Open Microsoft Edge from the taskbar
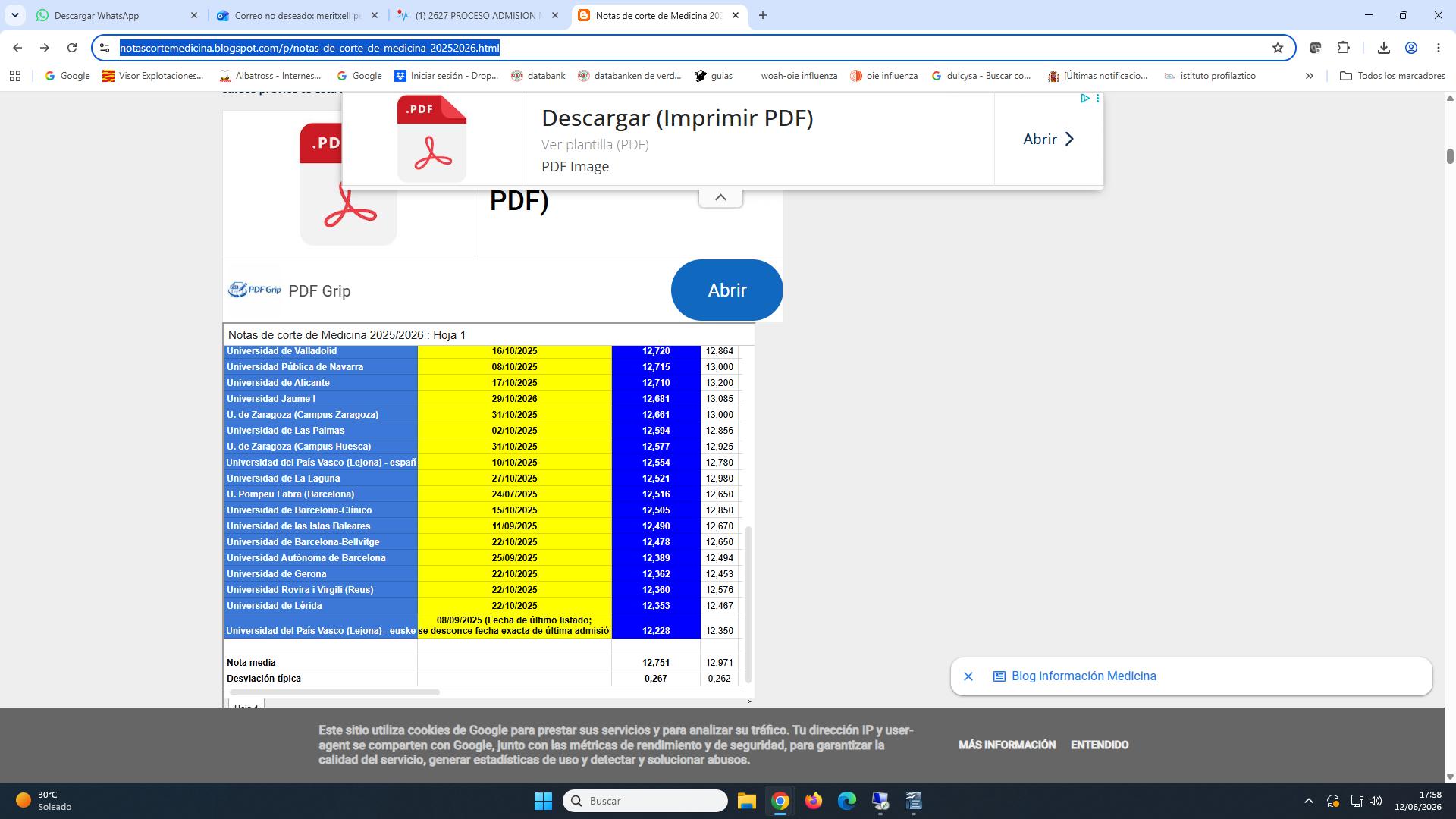The width and height of the screenshot is (1456, 819). pyautogui.click(x=847, y=801)
